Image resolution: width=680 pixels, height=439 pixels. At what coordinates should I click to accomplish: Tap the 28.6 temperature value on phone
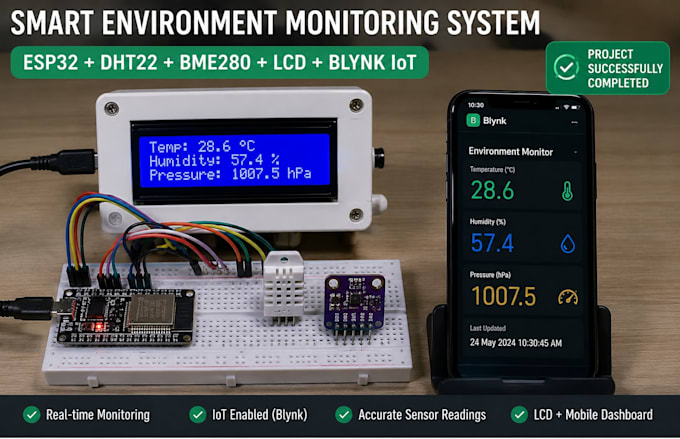click(x=493, y=190)
